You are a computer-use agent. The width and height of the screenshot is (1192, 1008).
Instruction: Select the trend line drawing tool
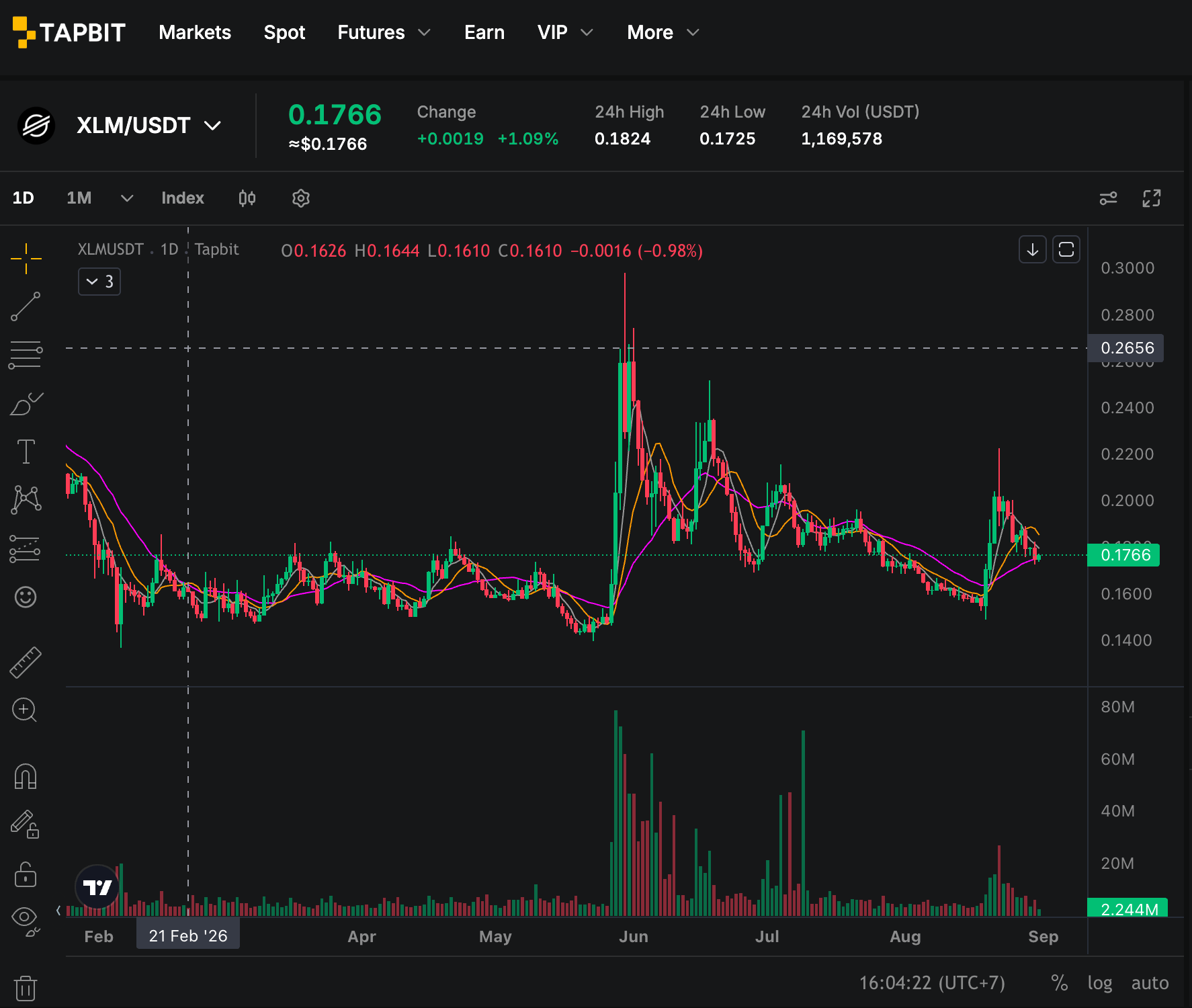[26, 306]
